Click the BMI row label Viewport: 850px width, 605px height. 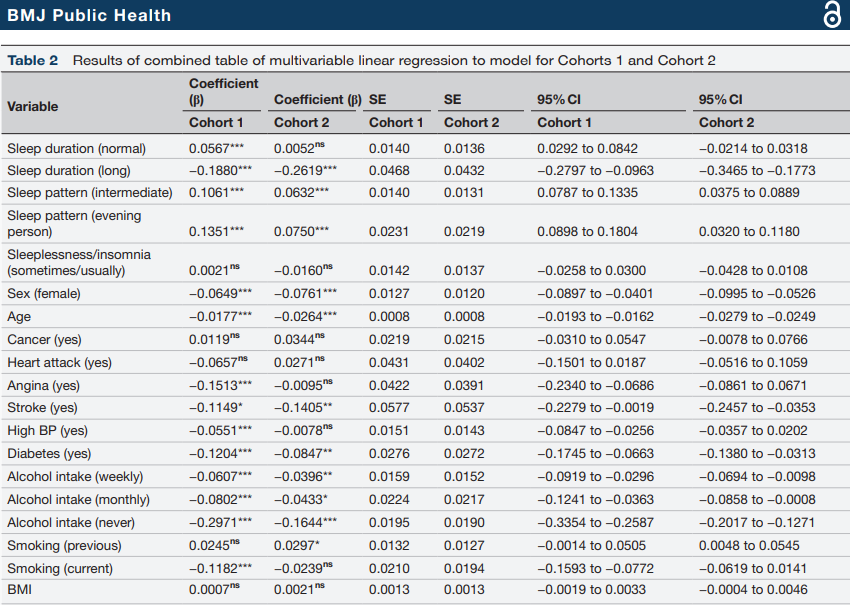19,590
